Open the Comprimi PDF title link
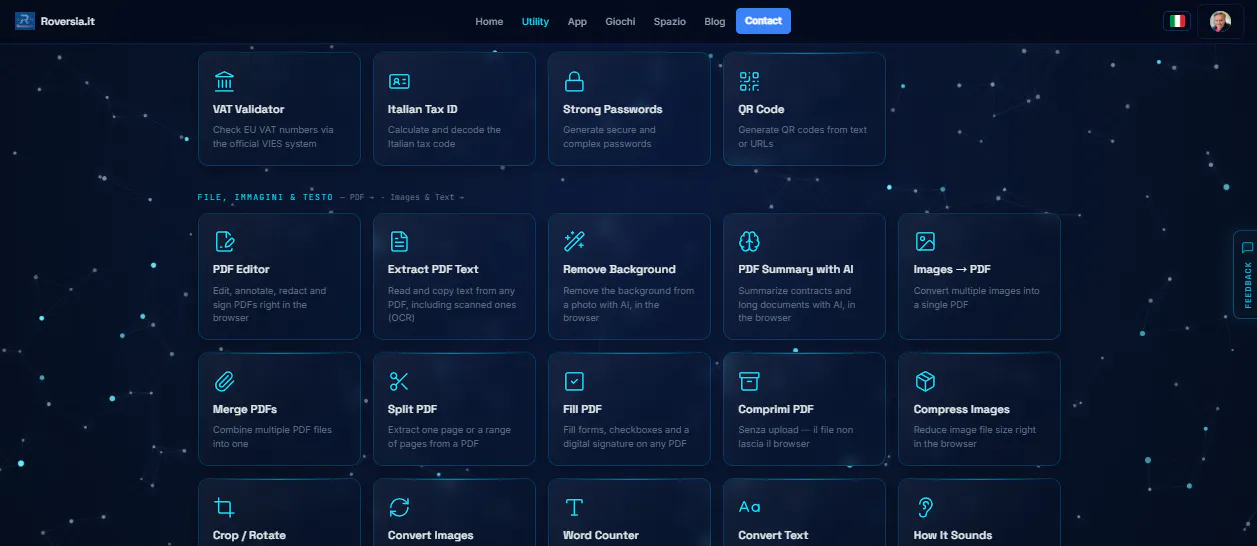 pyautogui.click(x=776, y=409)
